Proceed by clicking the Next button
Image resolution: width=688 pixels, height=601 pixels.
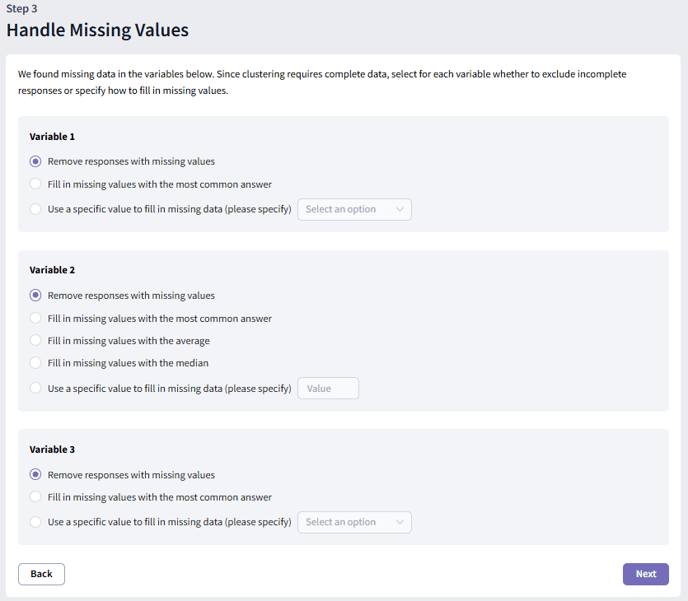[x=645, y=574]
